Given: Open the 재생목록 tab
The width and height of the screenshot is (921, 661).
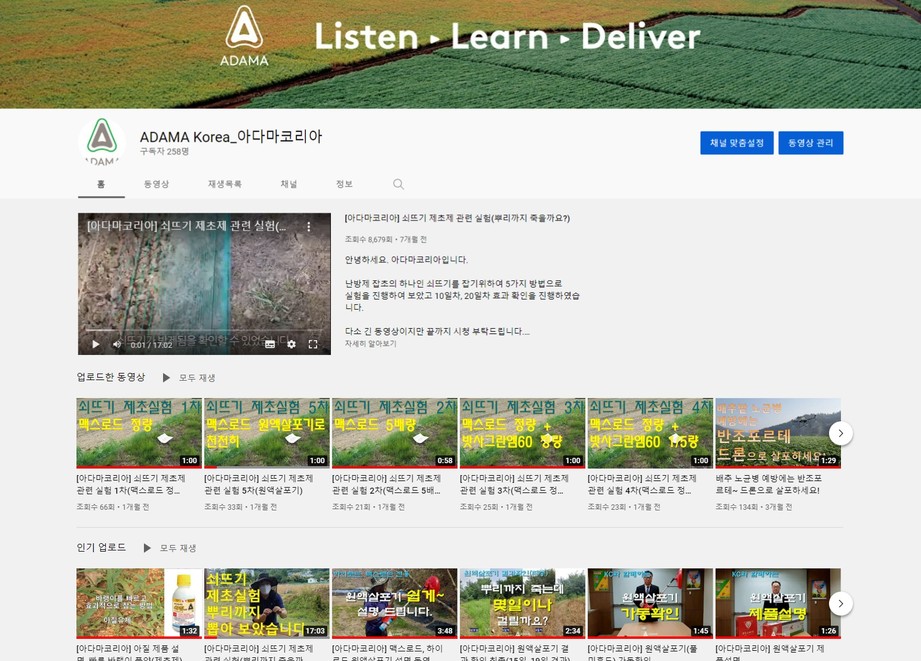Looking at the screenshot, I should (224, 184).
